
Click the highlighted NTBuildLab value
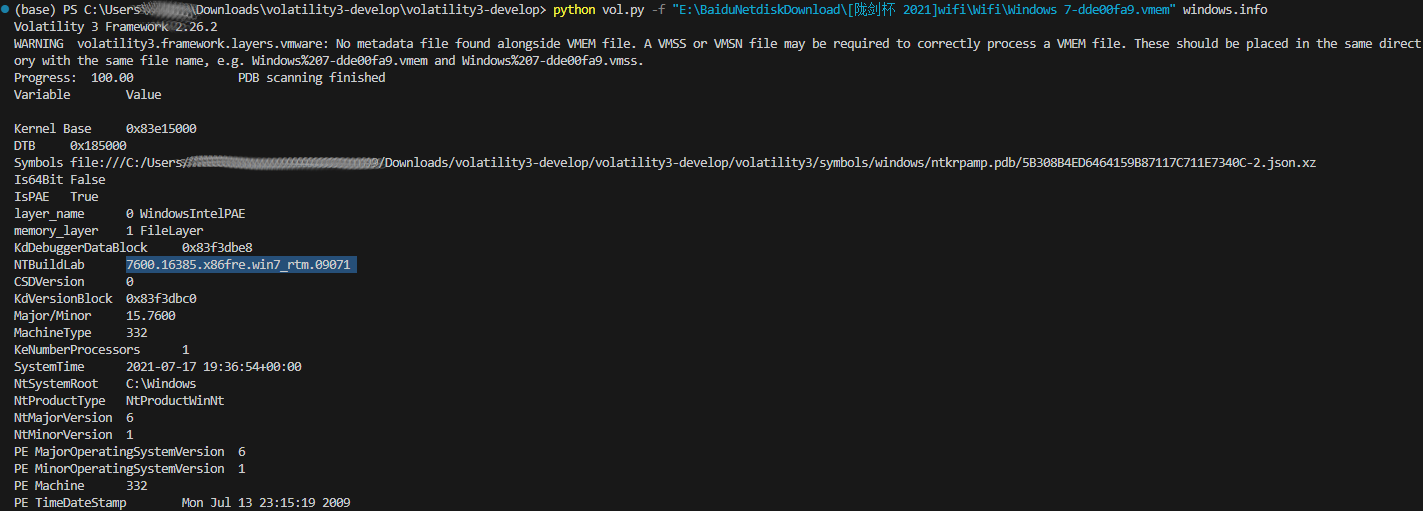point(241,265)
